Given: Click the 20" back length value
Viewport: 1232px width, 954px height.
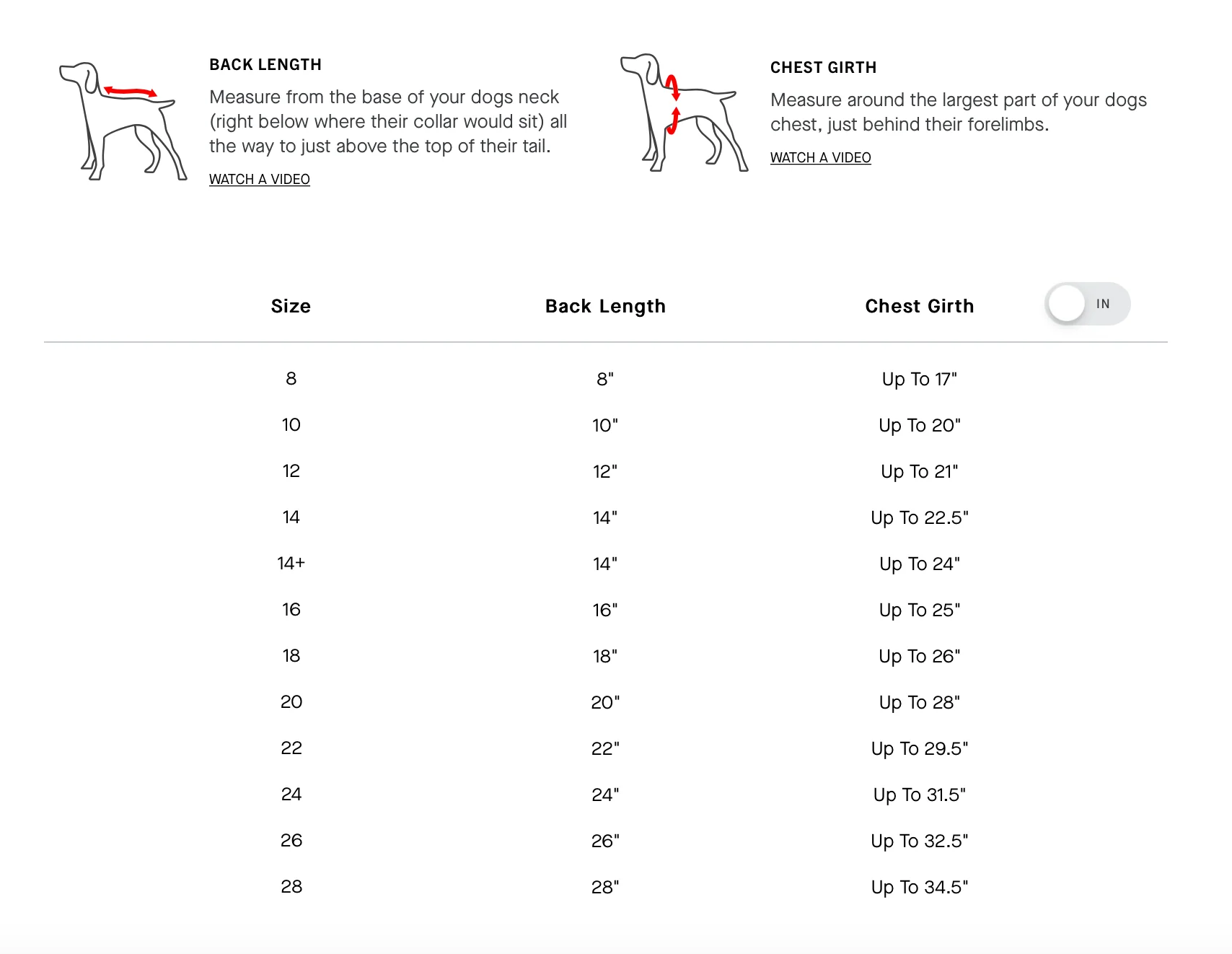Looking at the screenshot, I should [x=605, y=702].
